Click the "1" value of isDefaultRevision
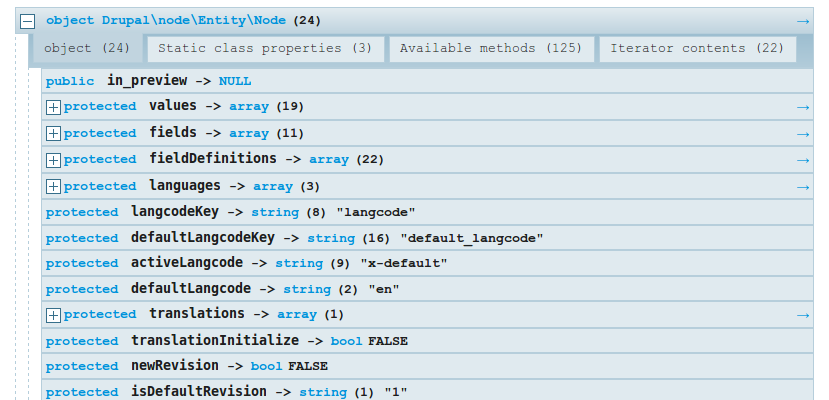The image size is (829, 400). point(395,392)
